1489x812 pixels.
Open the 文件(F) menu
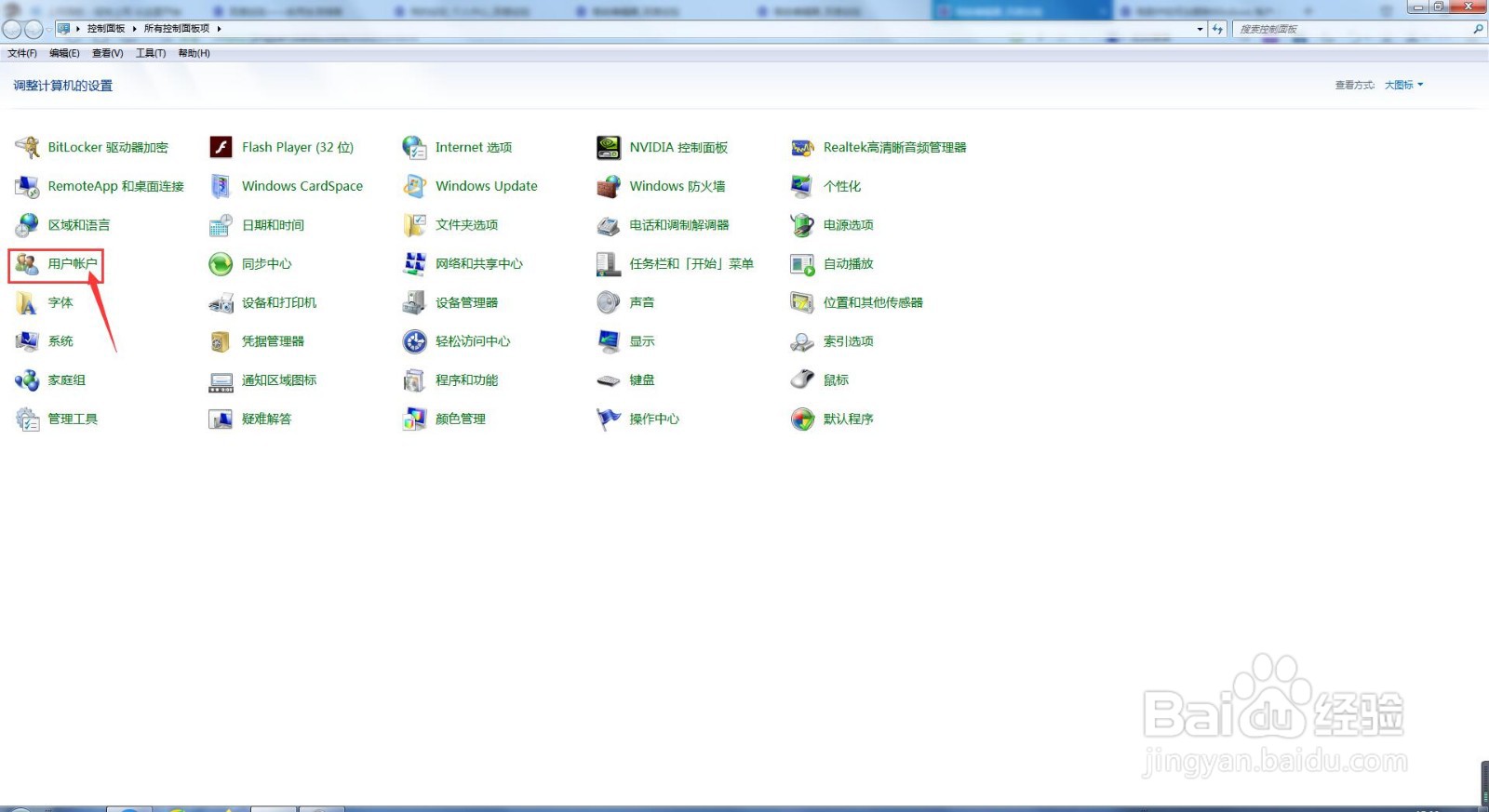coord(22,54)
